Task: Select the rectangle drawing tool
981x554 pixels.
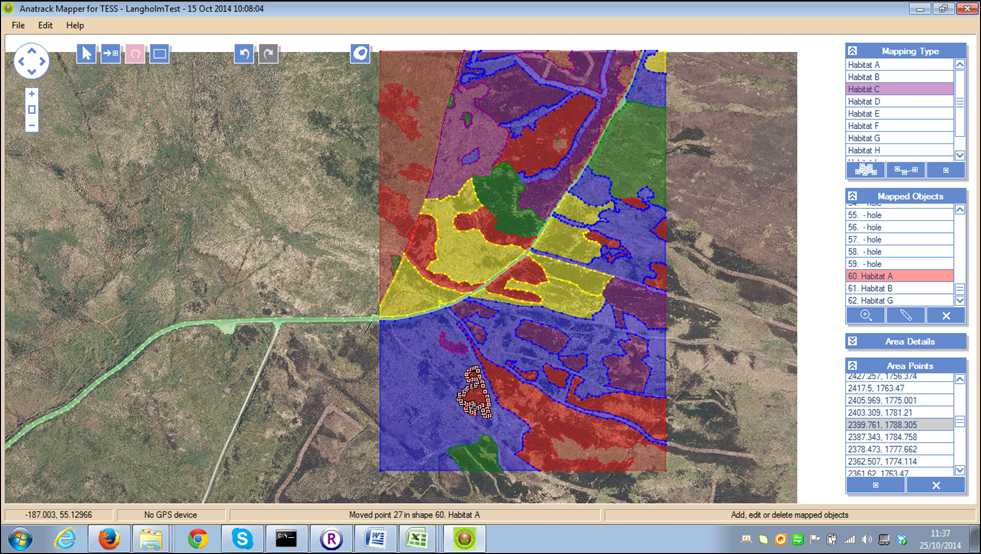Action: (x=160, y=54)
